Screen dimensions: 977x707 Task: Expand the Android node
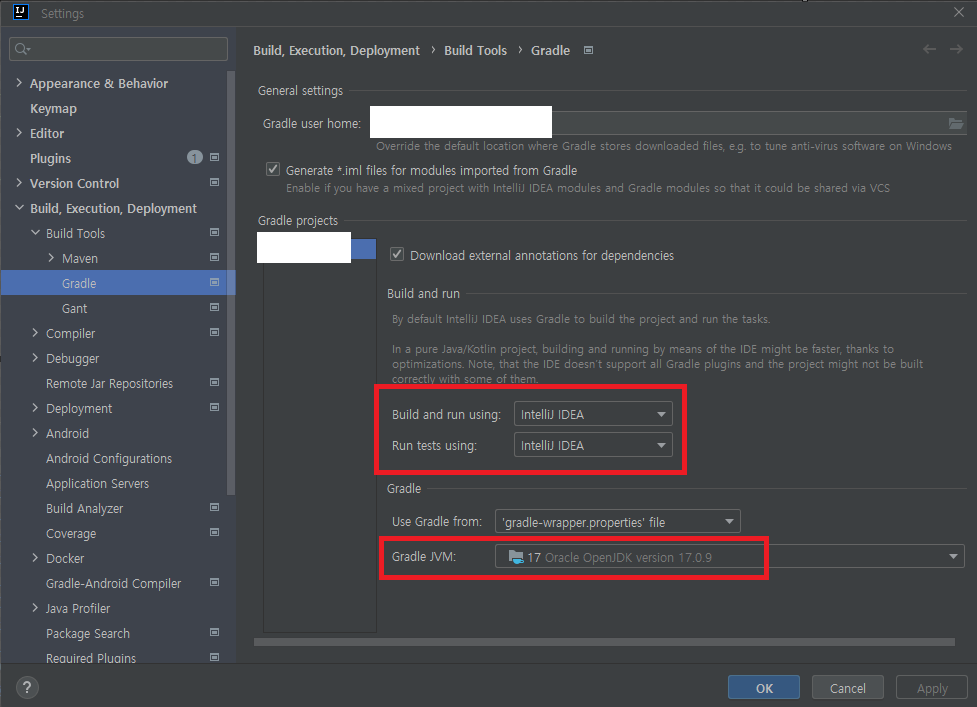tap(35, 432)
